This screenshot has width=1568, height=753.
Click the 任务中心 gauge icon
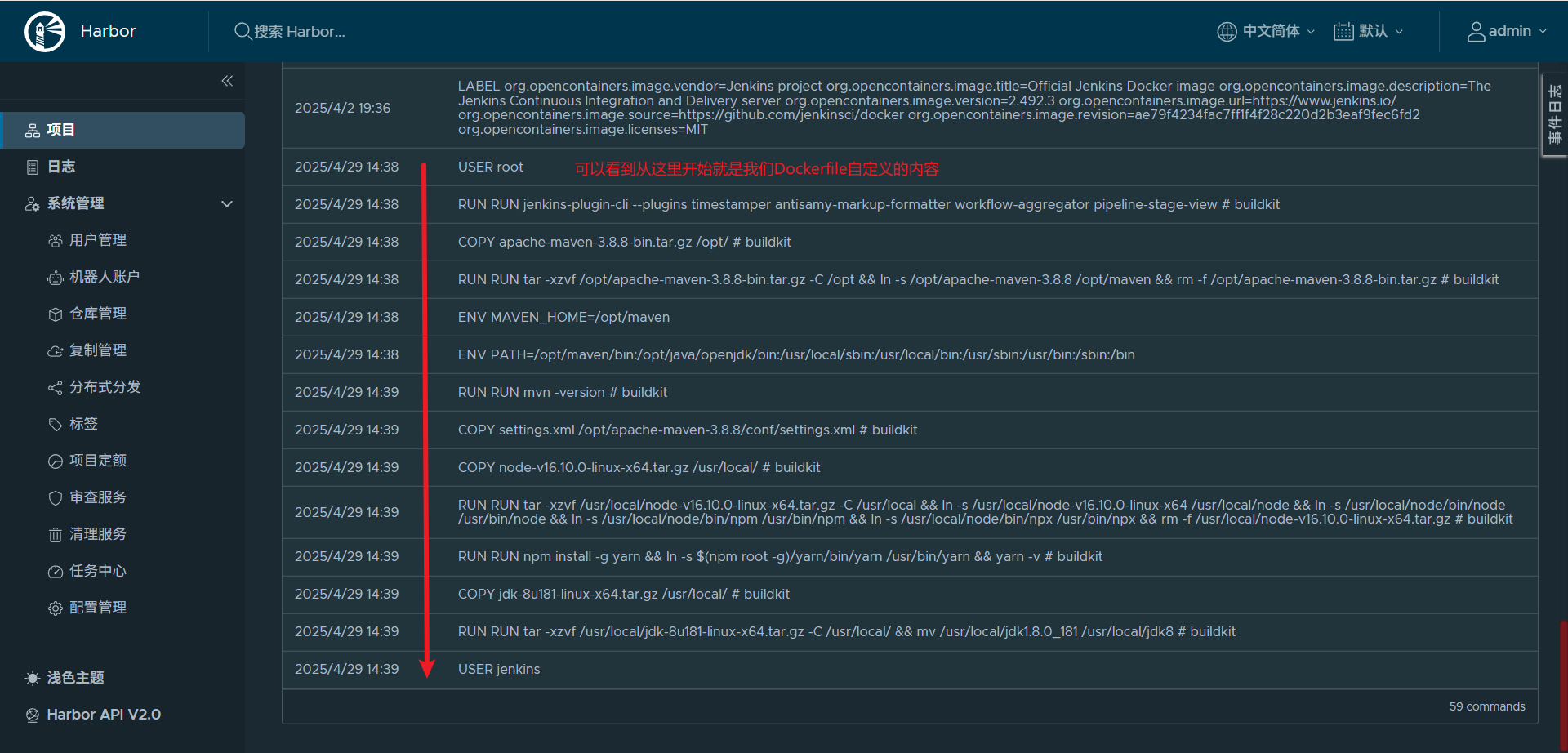tap(56, 571)
